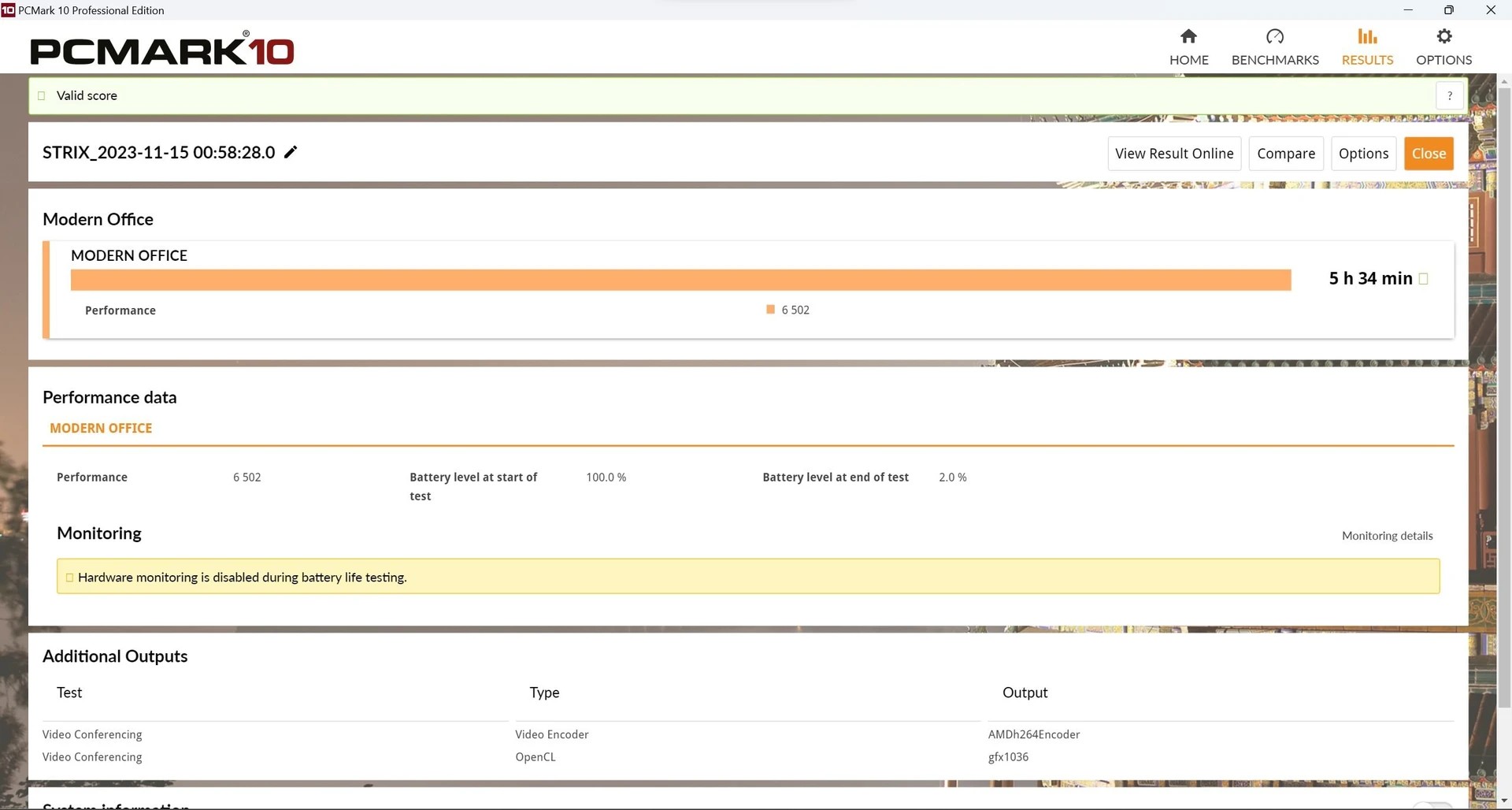Screen dimensions: 1512x810
Task: Click the hardware monitoring warning icon
Action: point(69,578)
